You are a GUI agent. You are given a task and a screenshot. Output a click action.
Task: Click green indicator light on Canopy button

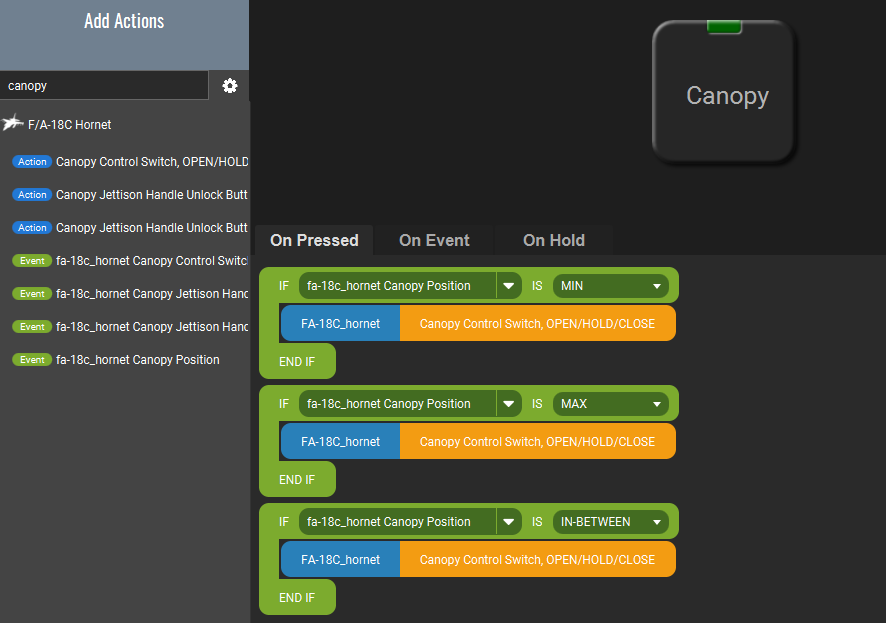724,27
